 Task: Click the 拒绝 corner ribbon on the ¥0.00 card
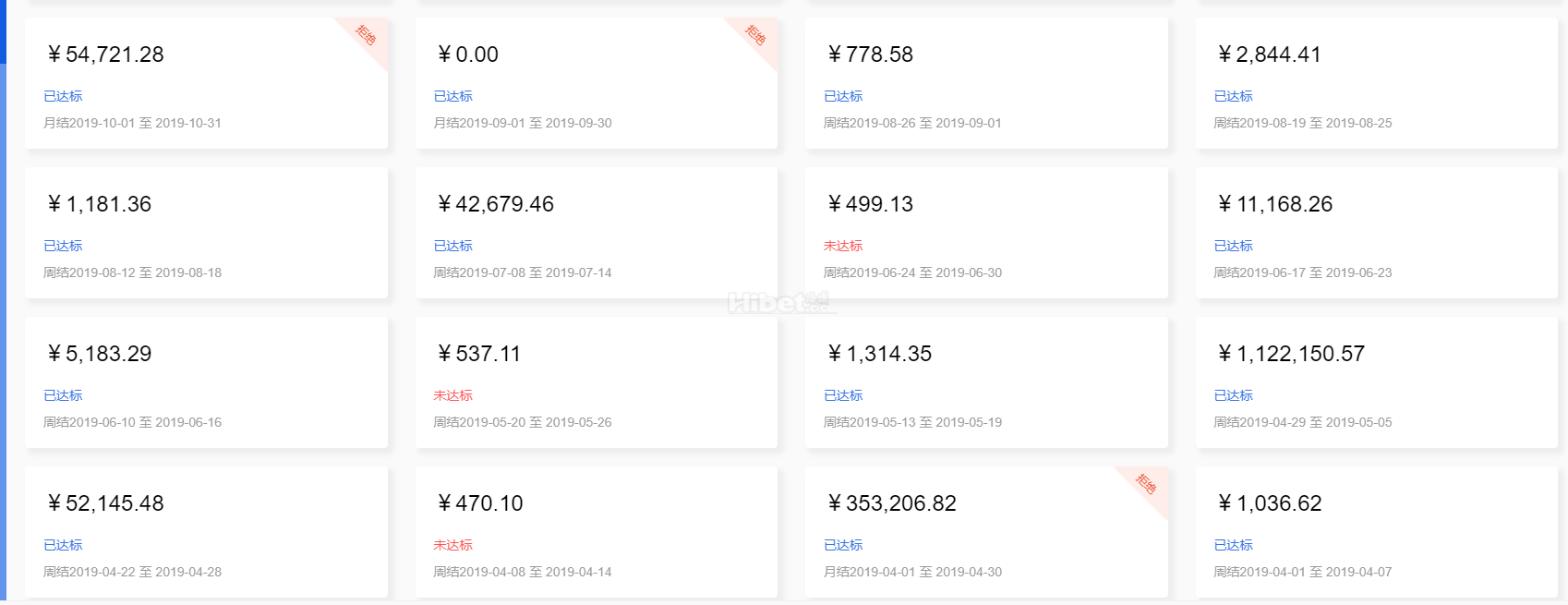pyautogui.click(x=756, y=36)
